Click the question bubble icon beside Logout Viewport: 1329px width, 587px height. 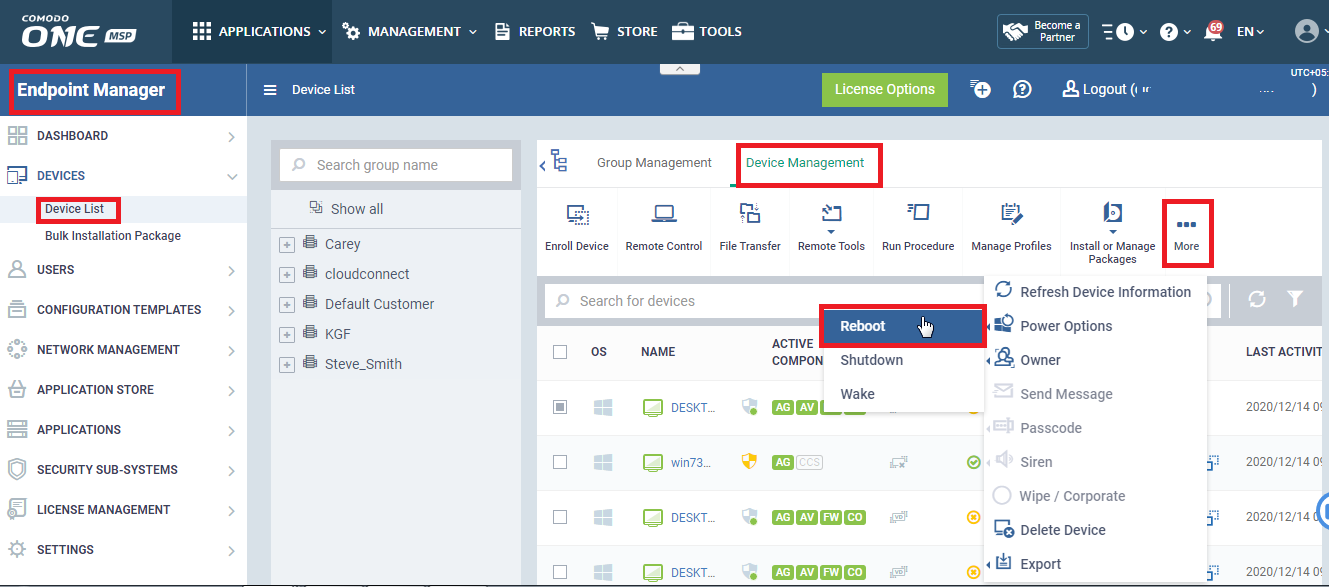1022,89
